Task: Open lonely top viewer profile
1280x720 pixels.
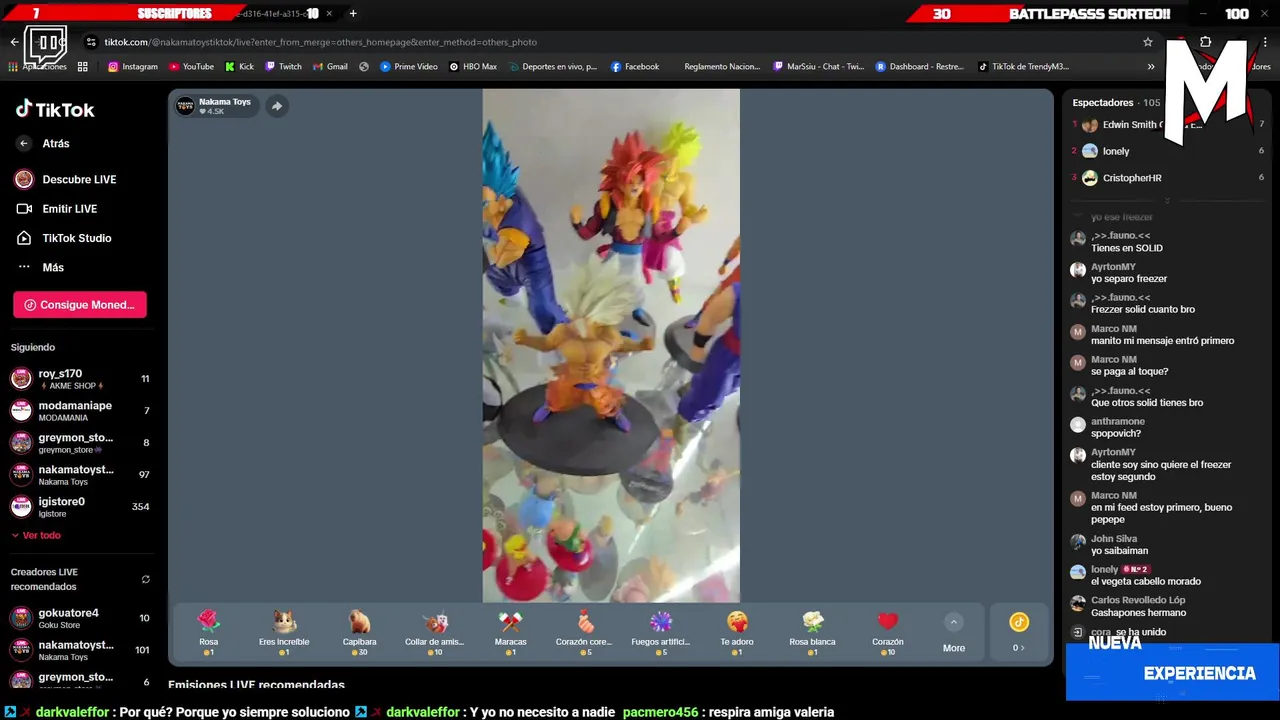Action: click(x=1116, y=151)
